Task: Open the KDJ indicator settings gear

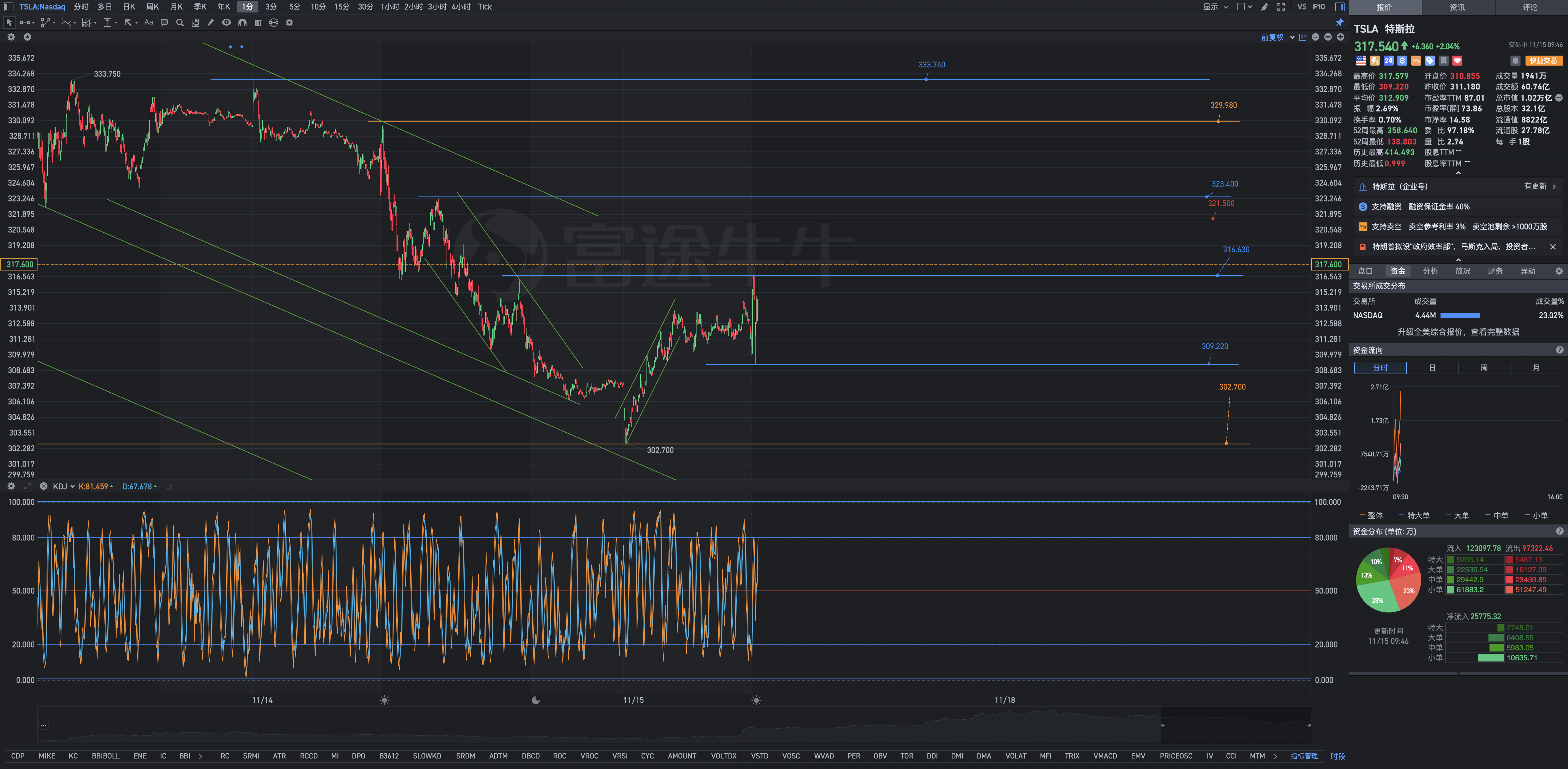Action: point(11,486)
